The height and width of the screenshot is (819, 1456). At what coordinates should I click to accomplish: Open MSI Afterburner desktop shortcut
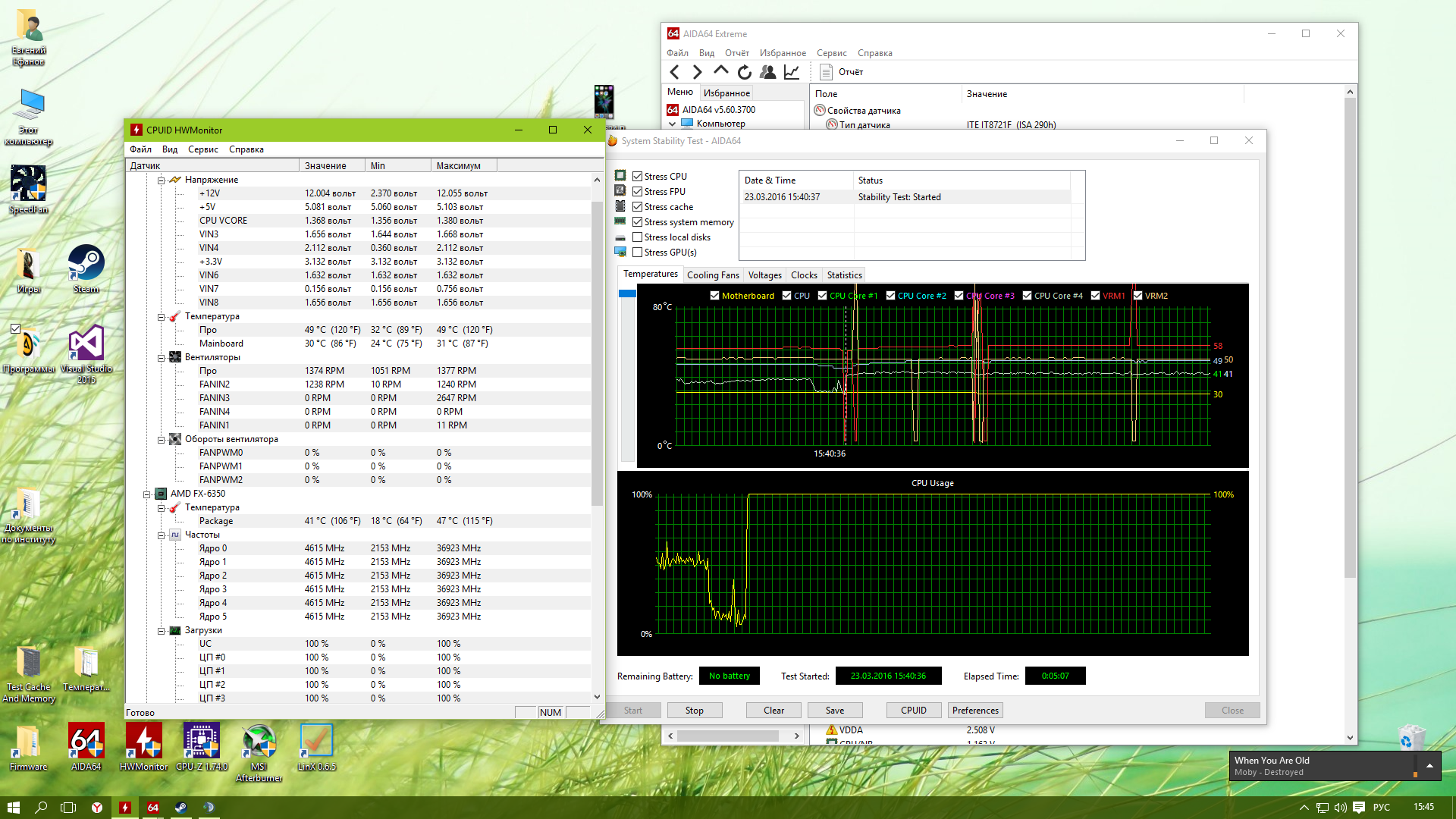click(259, 742)
